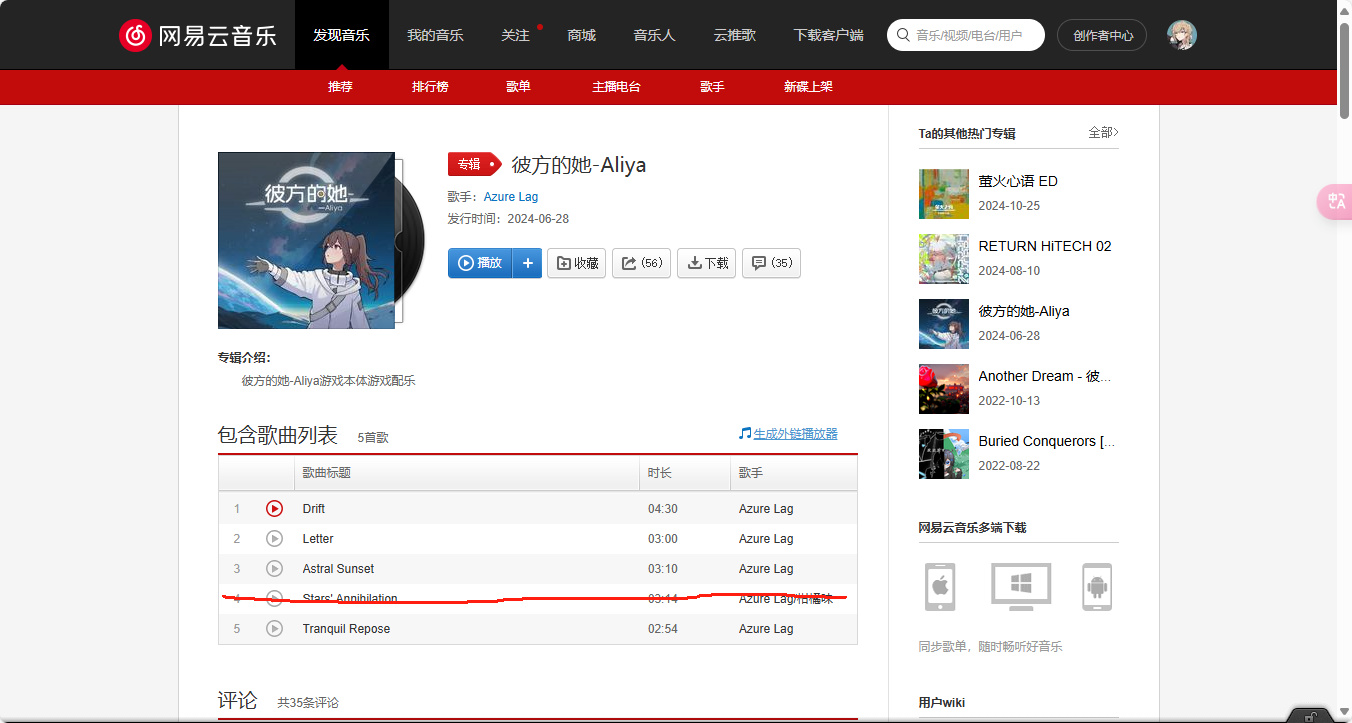Click the song title Tranquil Repose
The height and width of the screenshot is (723, 1352).
(x=346, y=629)
